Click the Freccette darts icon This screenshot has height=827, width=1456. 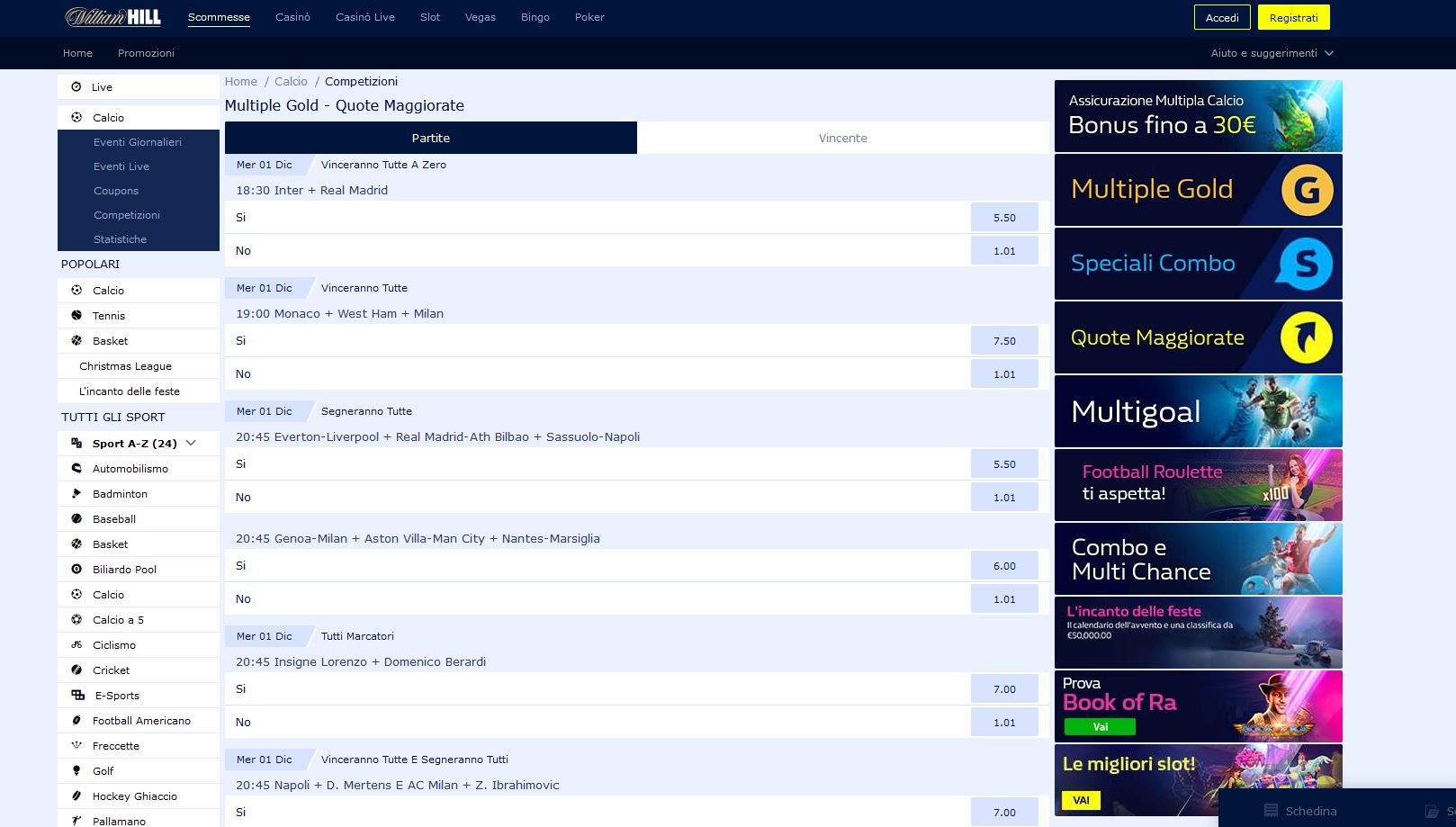[x=76, y=746]
